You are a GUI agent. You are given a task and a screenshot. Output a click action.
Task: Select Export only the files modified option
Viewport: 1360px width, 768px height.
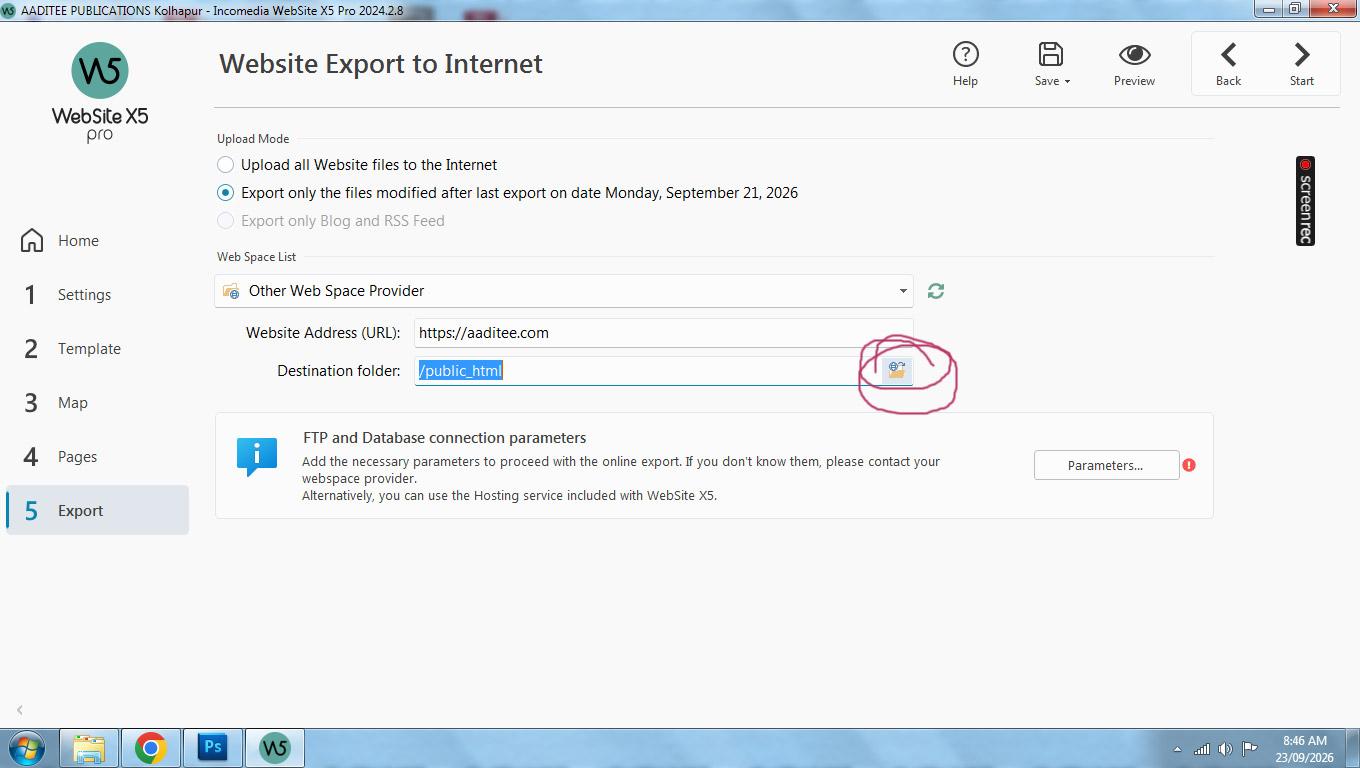(226, 193)
